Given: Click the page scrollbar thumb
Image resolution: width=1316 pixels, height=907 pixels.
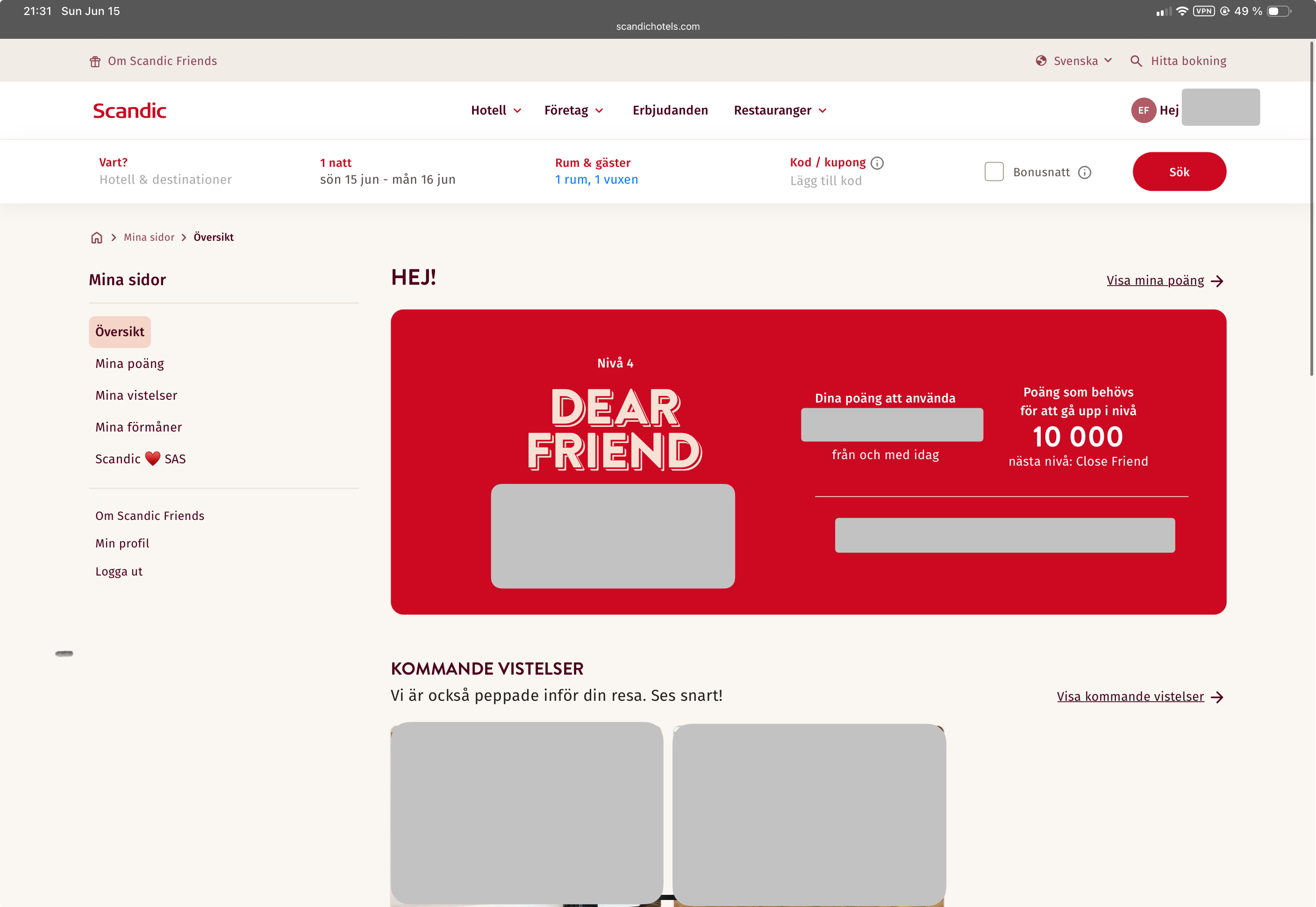Looking at the screenshot, I should (x=1312, y=208).
